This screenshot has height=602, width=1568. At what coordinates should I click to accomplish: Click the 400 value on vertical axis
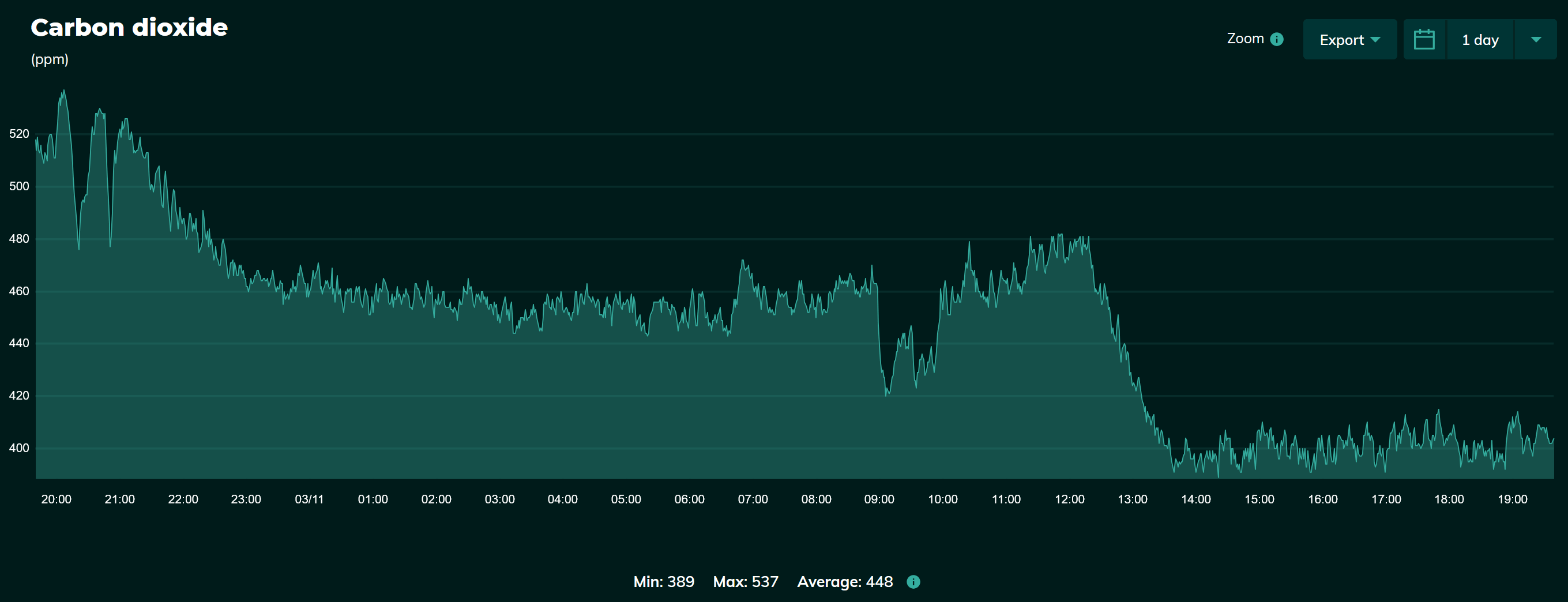click(x=19, y=448)
